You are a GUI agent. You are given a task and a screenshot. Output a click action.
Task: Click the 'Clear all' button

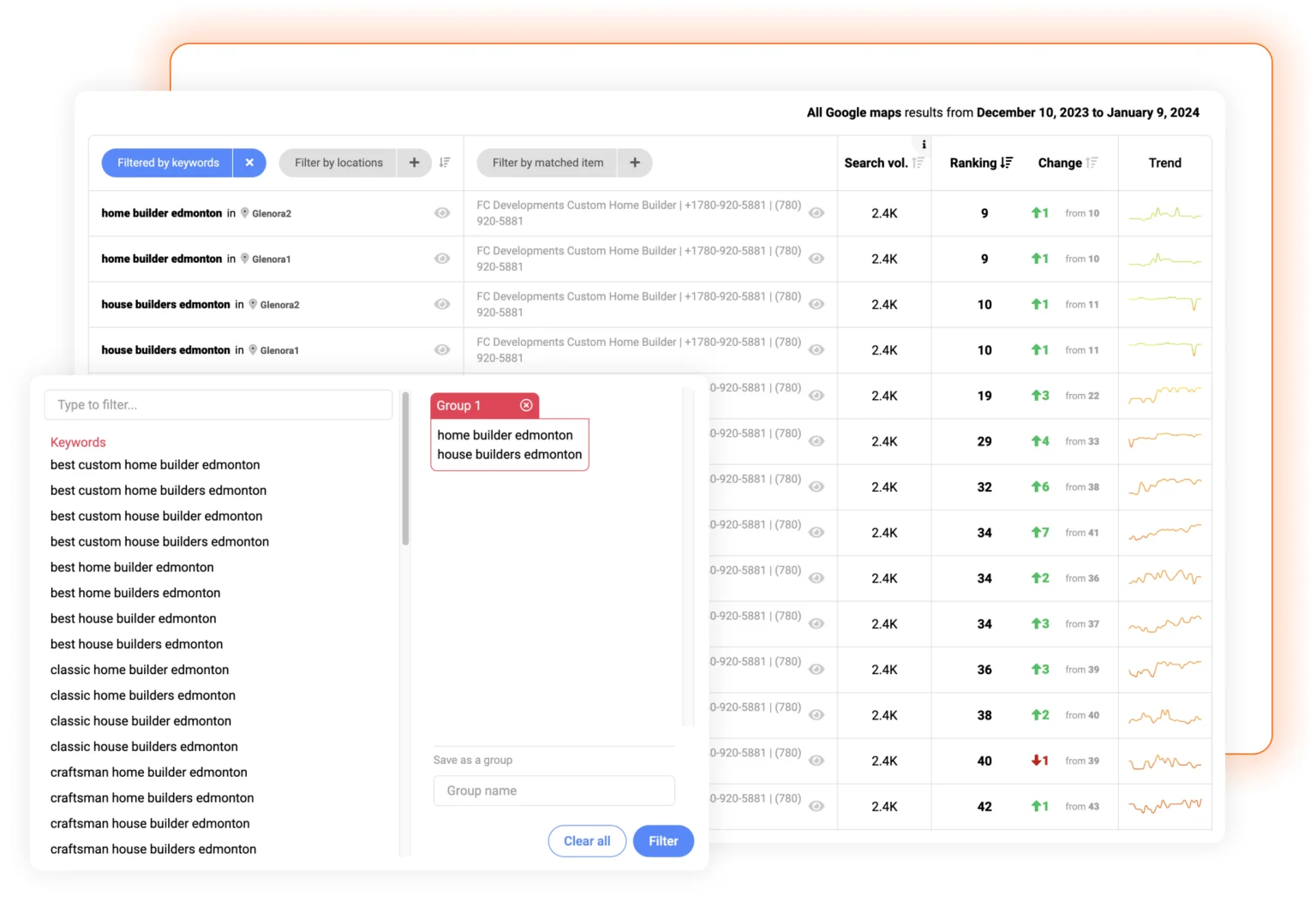click(x=587, y=841)
